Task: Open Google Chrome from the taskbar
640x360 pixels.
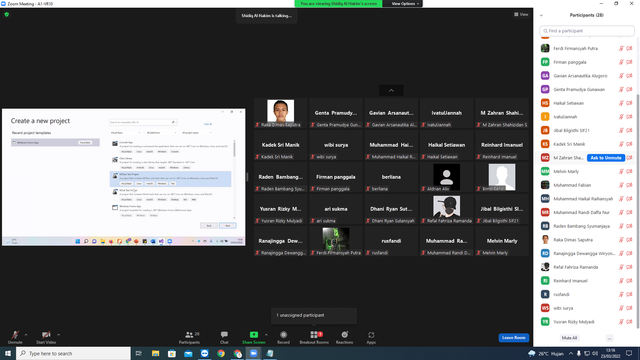Action: tap(221, 353)
